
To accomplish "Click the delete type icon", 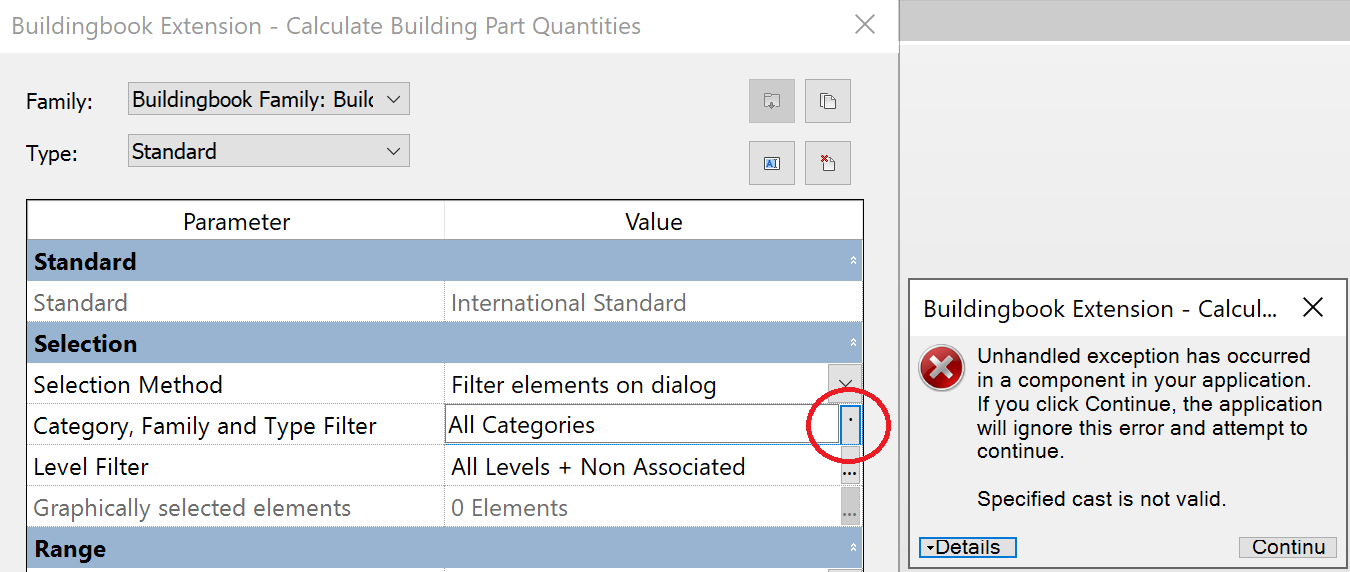I will (827, 163).
